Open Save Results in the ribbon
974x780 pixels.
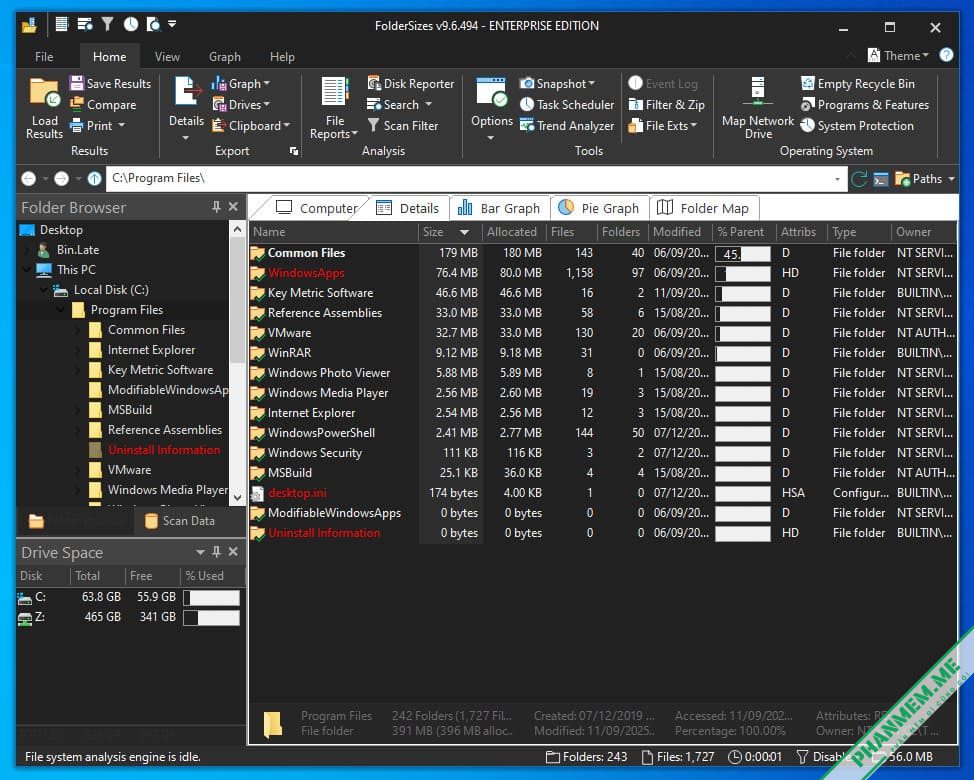pyautogui.click(x=111, y=83)
